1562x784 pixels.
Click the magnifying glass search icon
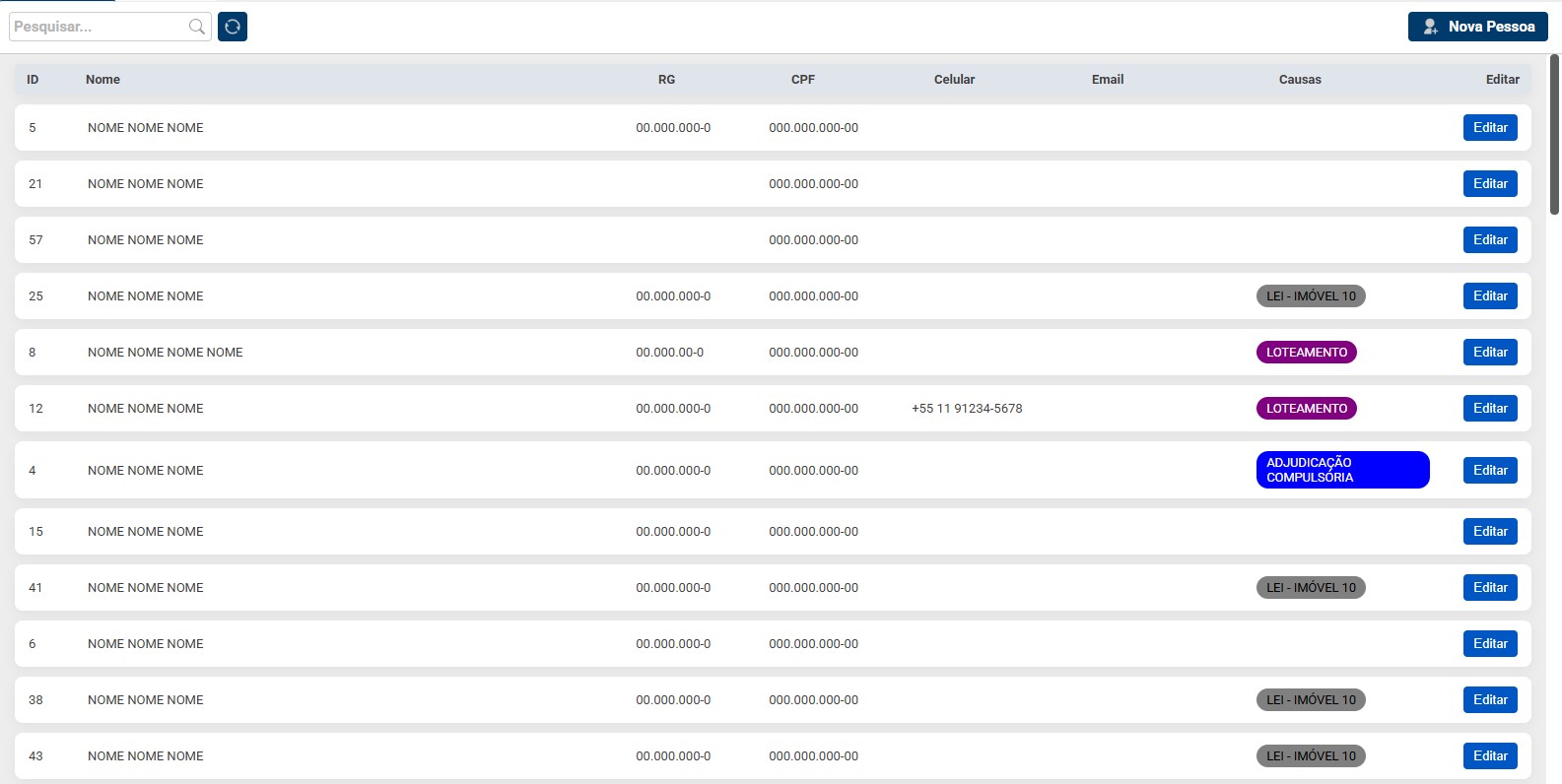(197, 27)
